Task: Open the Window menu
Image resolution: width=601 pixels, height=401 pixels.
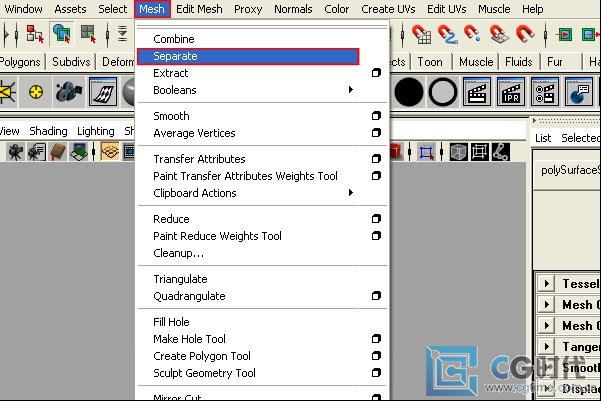Action: 23,9
